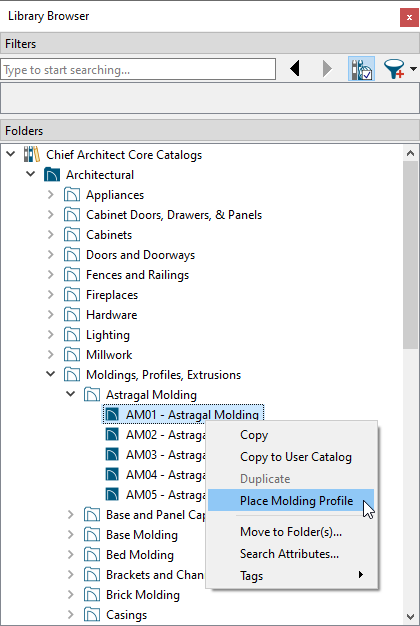
Task: Select the Fireplaces folder item
Action: click(x=112, y=295)
